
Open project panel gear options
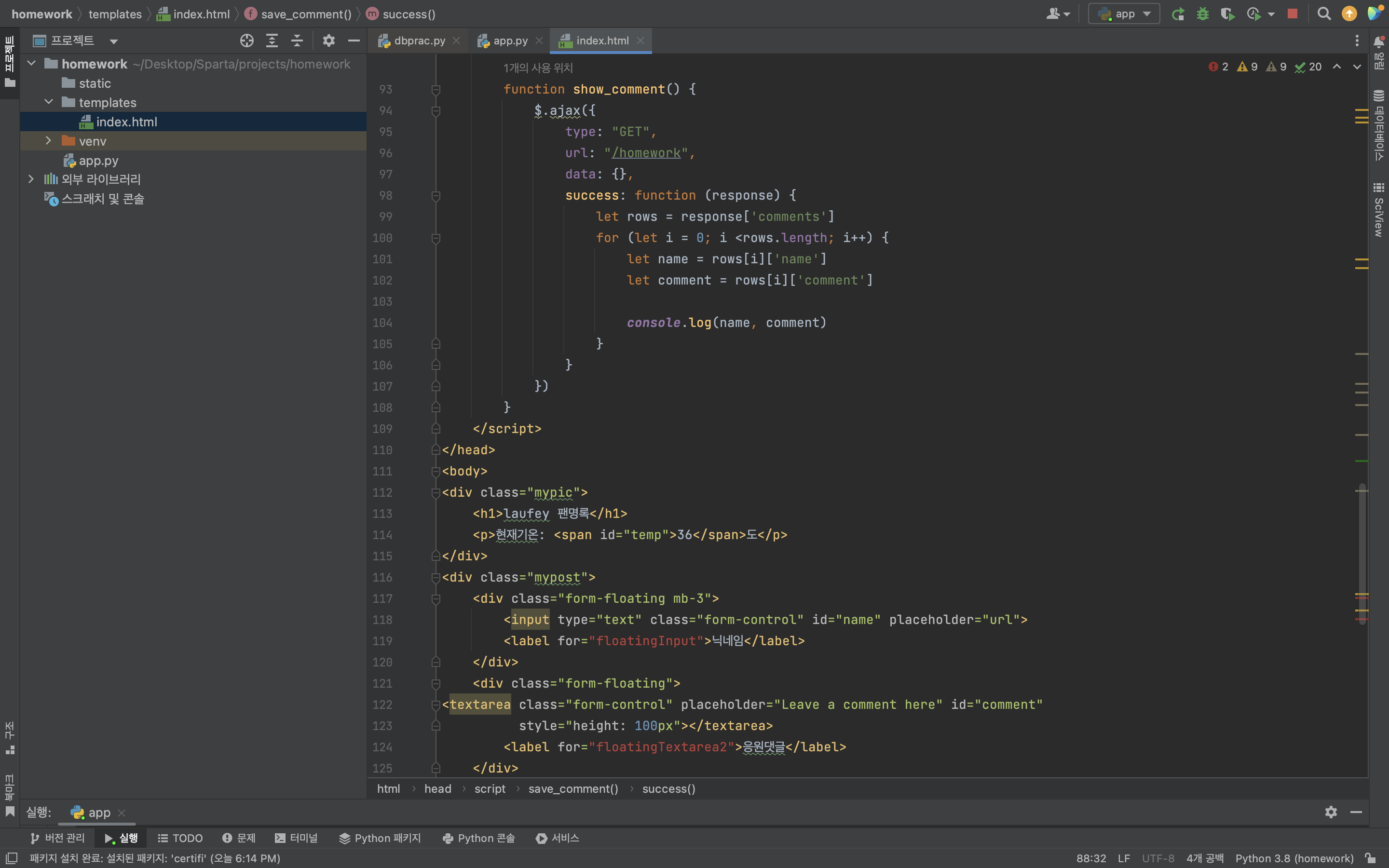[328, 41]
